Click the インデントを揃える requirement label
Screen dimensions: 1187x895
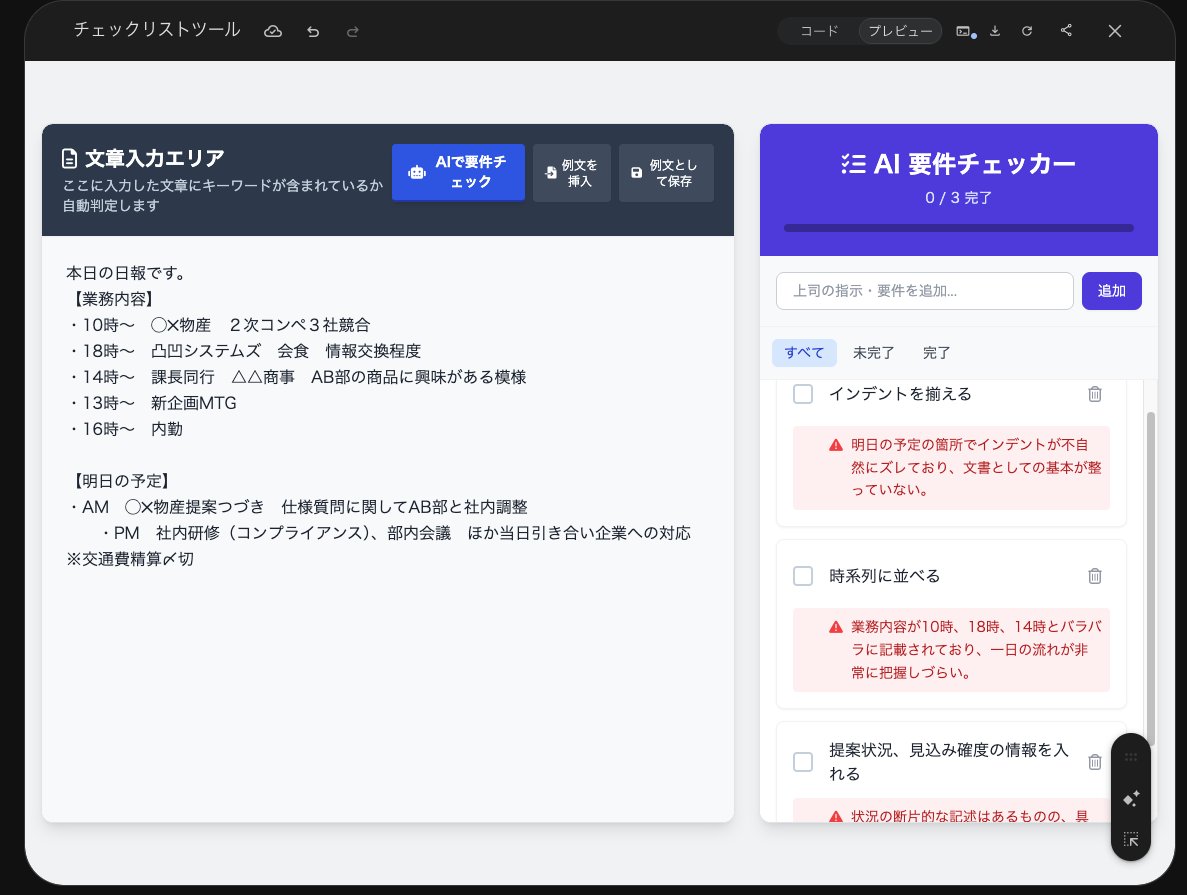(900, 394)
